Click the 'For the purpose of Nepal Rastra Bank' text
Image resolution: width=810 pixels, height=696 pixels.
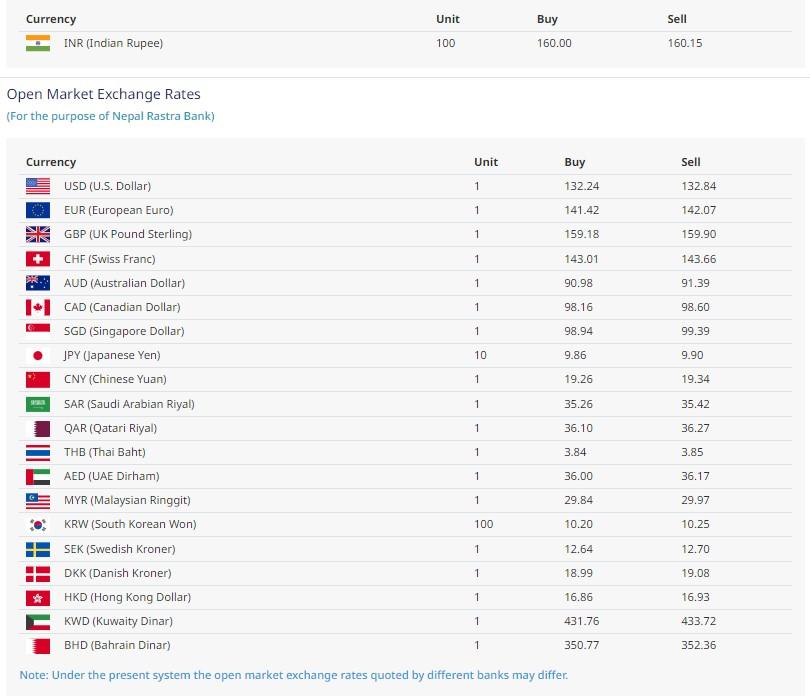111,116
